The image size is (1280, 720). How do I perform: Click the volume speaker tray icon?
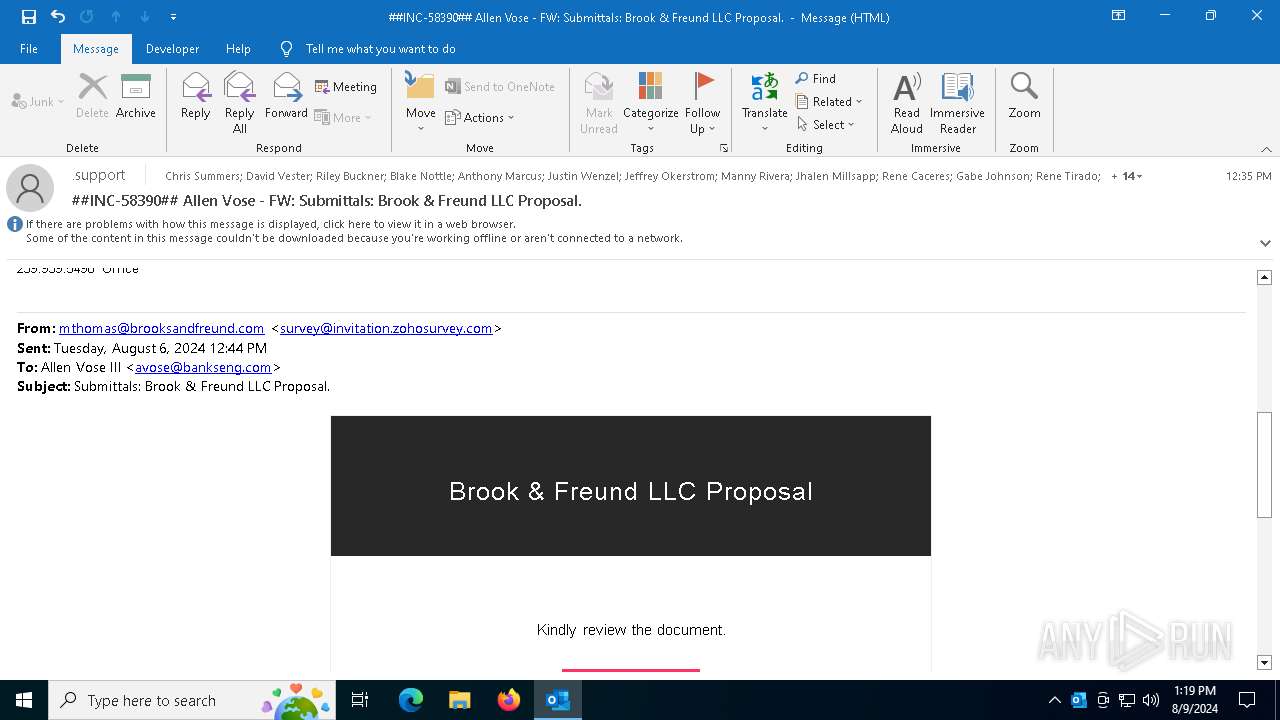coord(1151,700)
